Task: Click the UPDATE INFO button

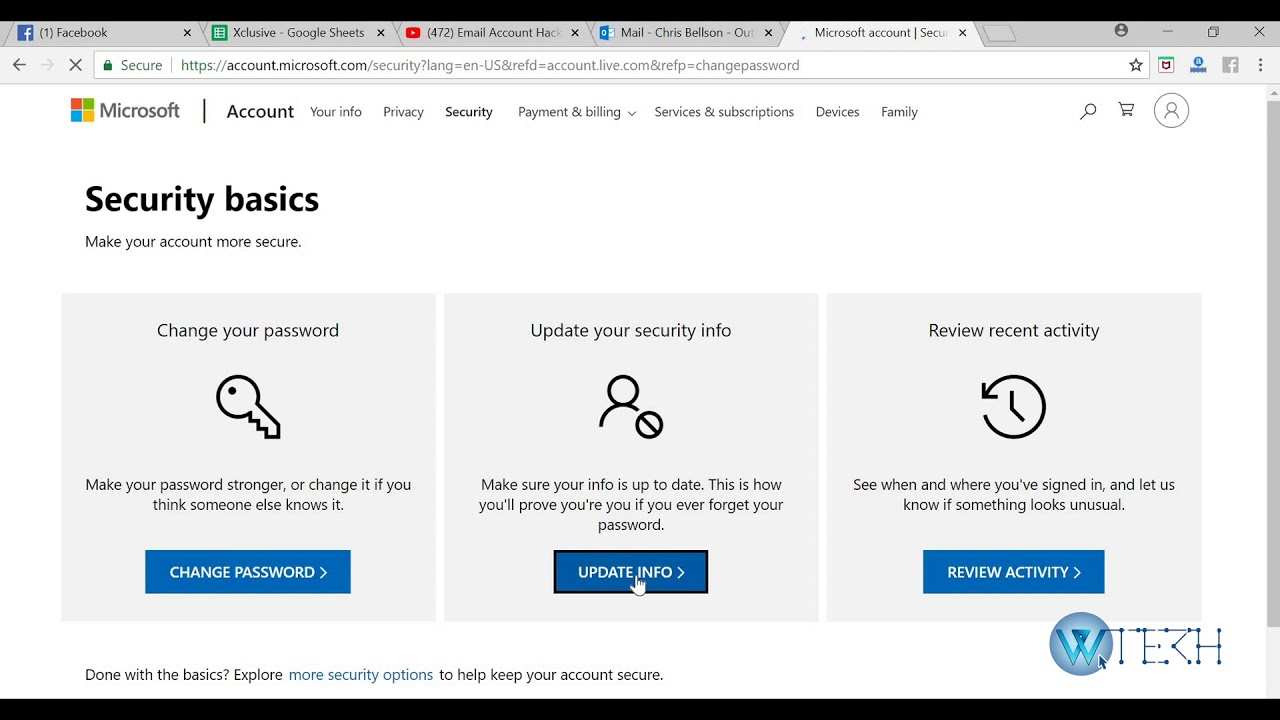Action: tap(631, 572)
